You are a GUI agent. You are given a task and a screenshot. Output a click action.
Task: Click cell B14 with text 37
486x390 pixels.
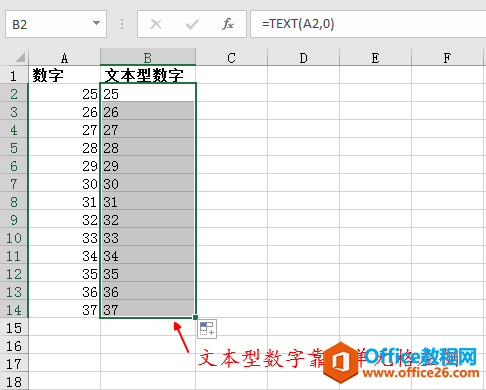tap(148, 309)
